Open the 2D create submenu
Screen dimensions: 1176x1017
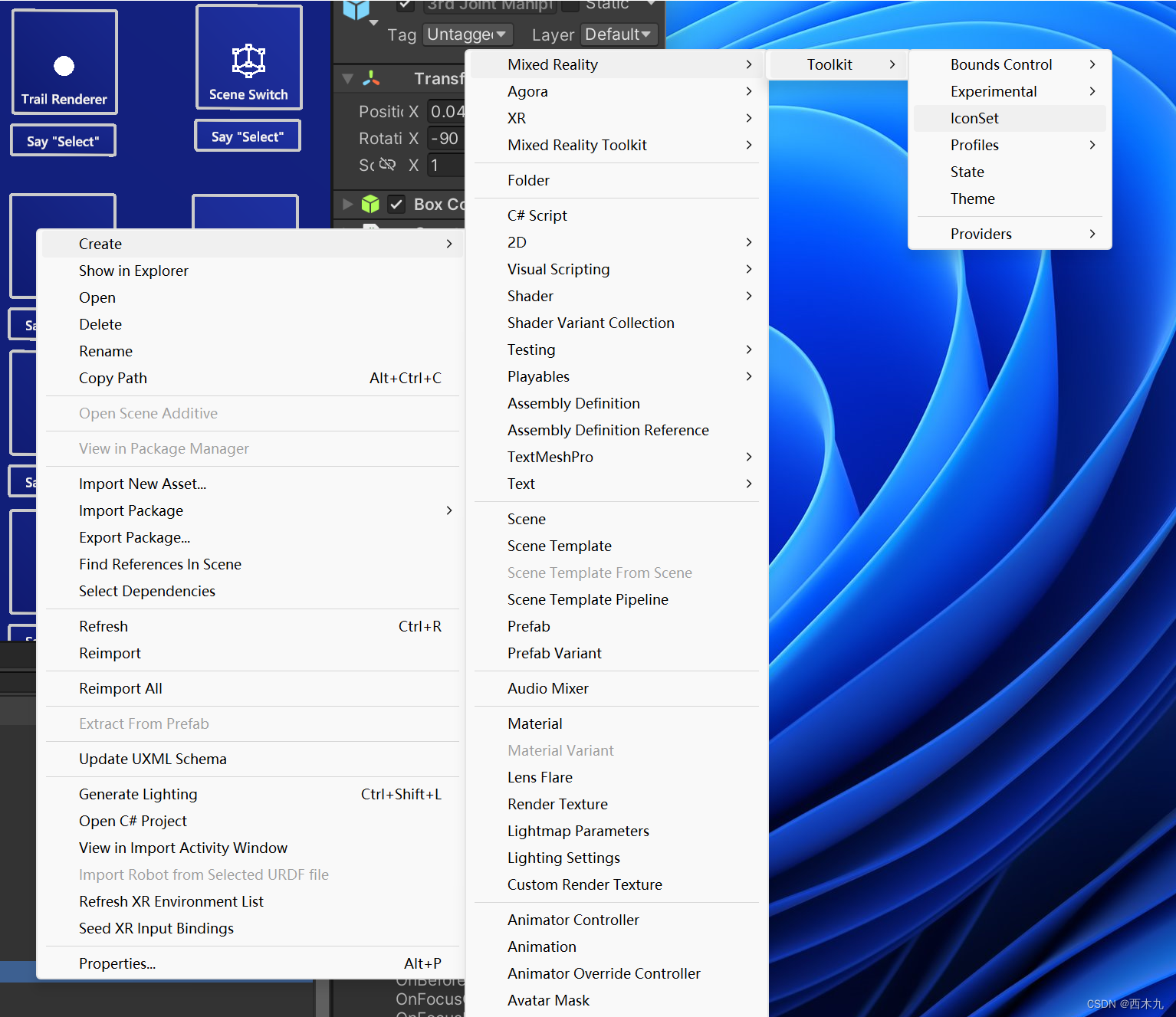point(617,242)
